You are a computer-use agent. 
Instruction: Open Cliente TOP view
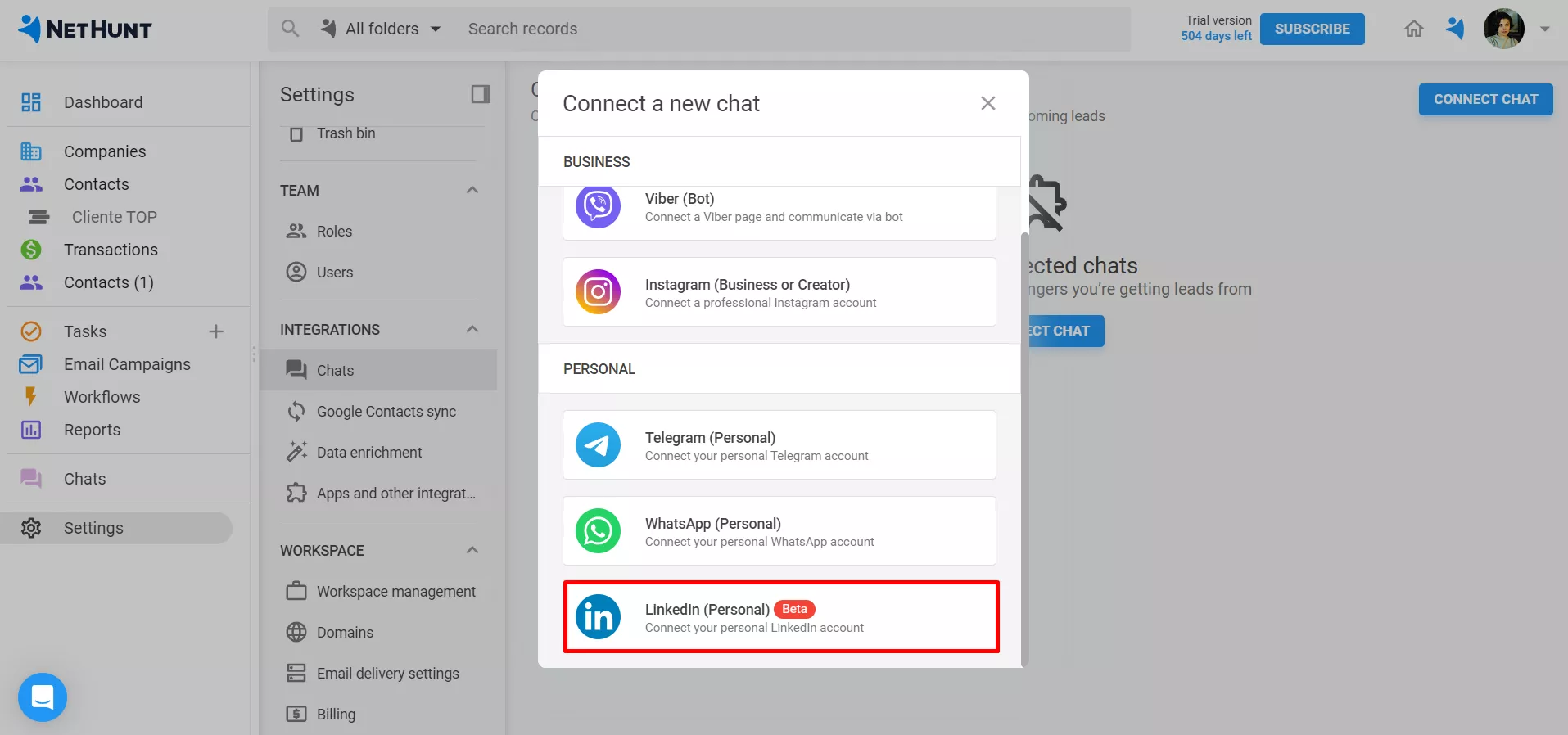(114, 217)
